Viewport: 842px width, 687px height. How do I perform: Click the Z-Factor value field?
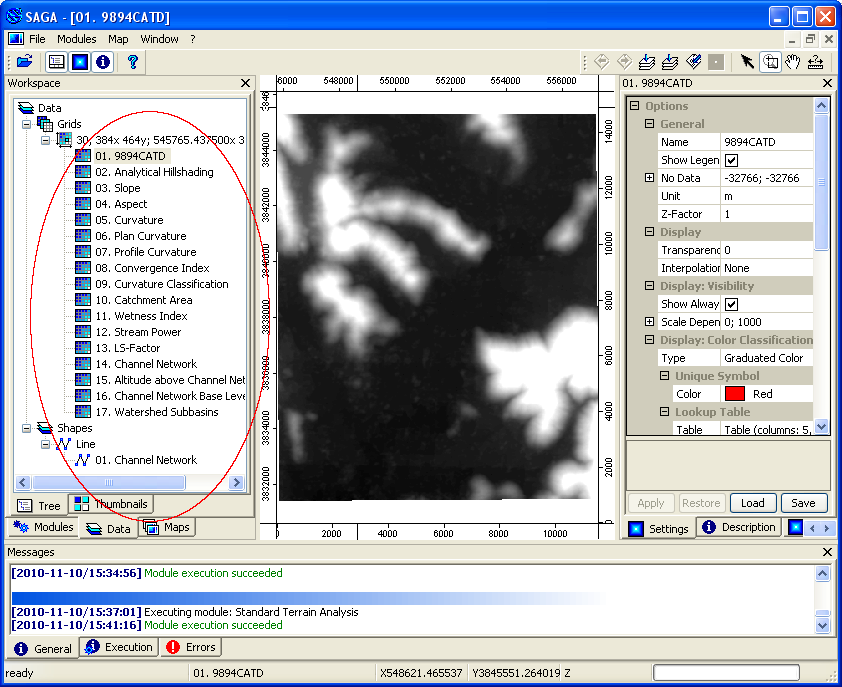pos(767,214)
